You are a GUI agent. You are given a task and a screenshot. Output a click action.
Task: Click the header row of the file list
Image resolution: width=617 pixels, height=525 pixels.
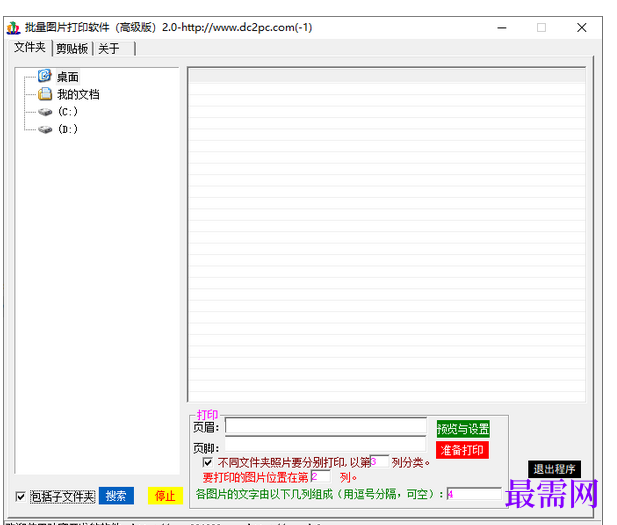click(x=387, y=76)
